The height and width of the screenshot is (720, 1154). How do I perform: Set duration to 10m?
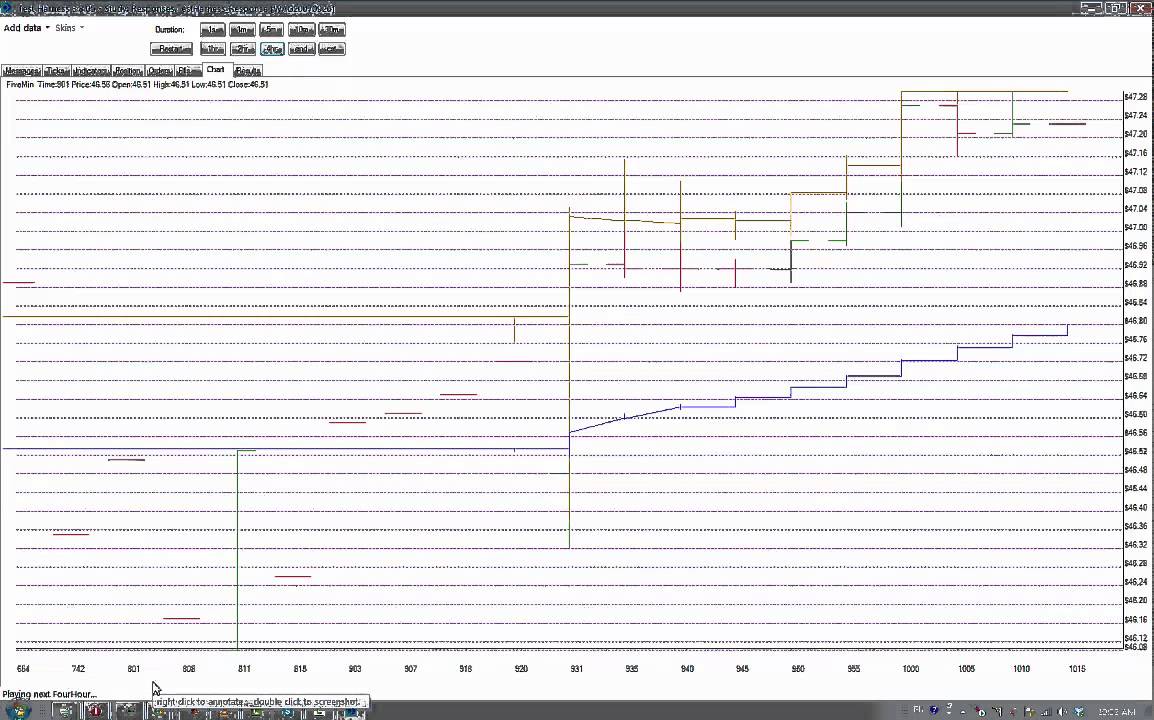(x=302, y=30)
